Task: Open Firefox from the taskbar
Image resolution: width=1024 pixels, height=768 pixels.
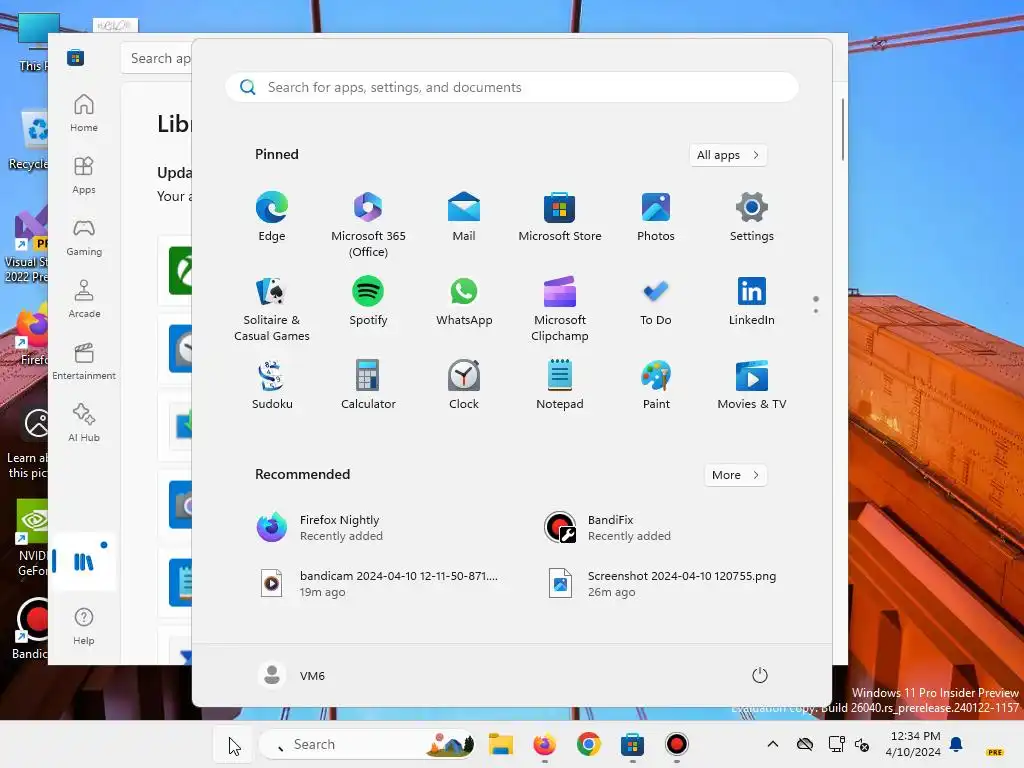Action: pyautogui.click(x=545, y=744)
